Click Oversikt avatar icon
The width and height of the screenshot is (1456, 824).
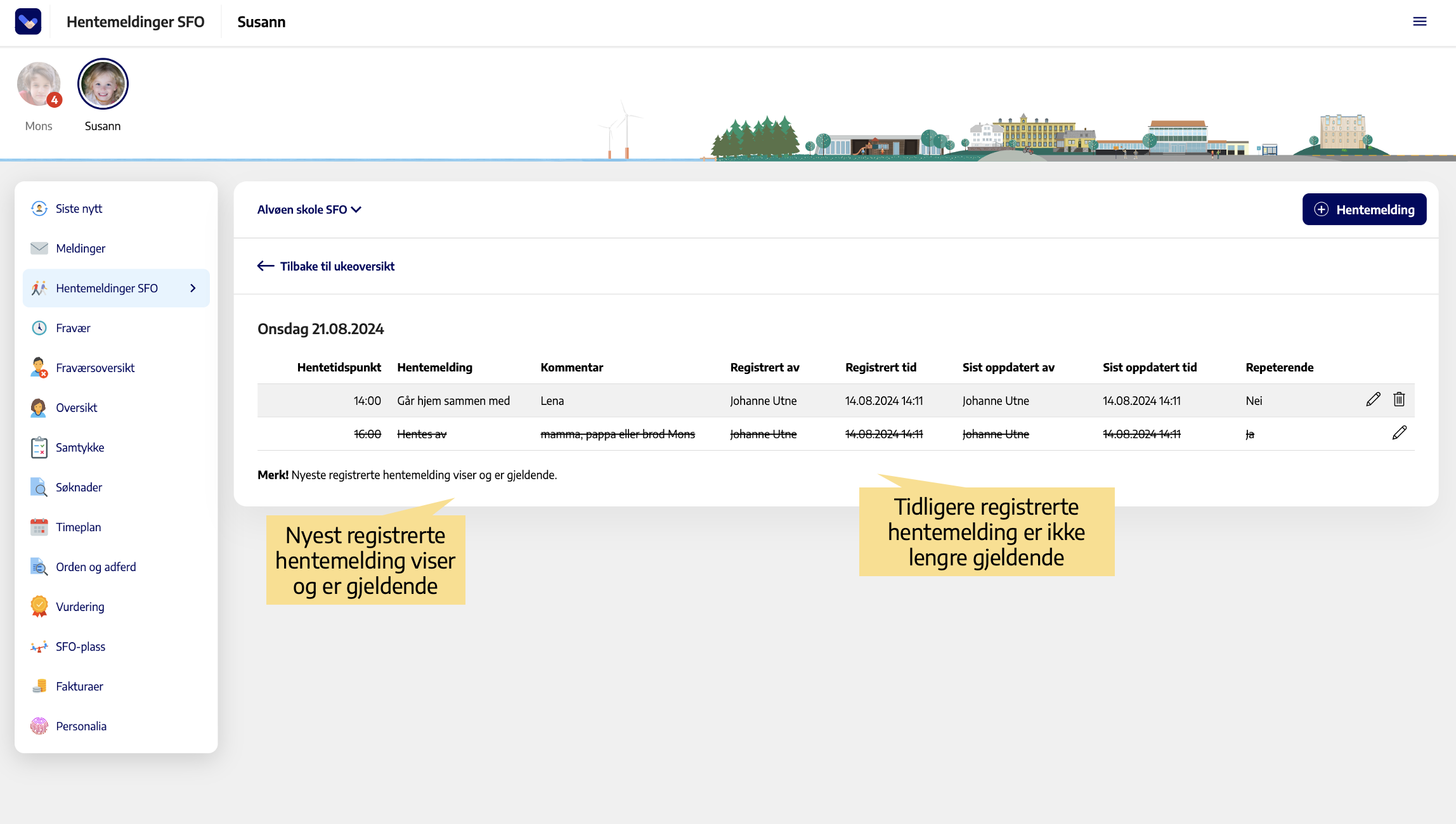point(39,408)
